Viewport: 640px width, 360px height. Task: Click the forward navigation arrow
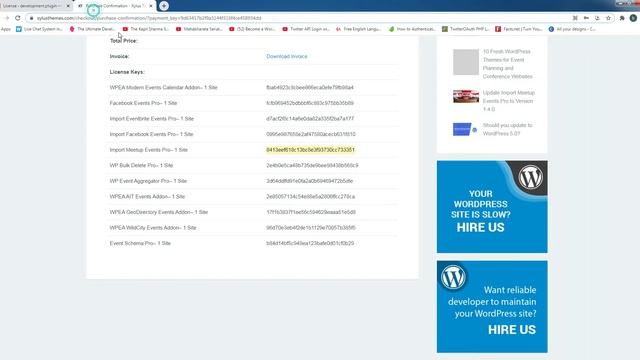pos(7,18)
